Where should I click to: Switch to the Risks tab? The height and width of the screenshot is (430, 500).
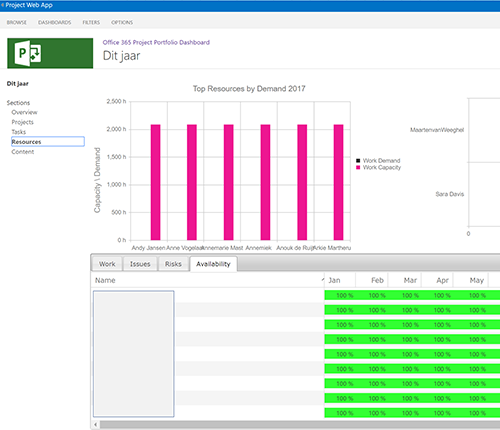[173, 264]
